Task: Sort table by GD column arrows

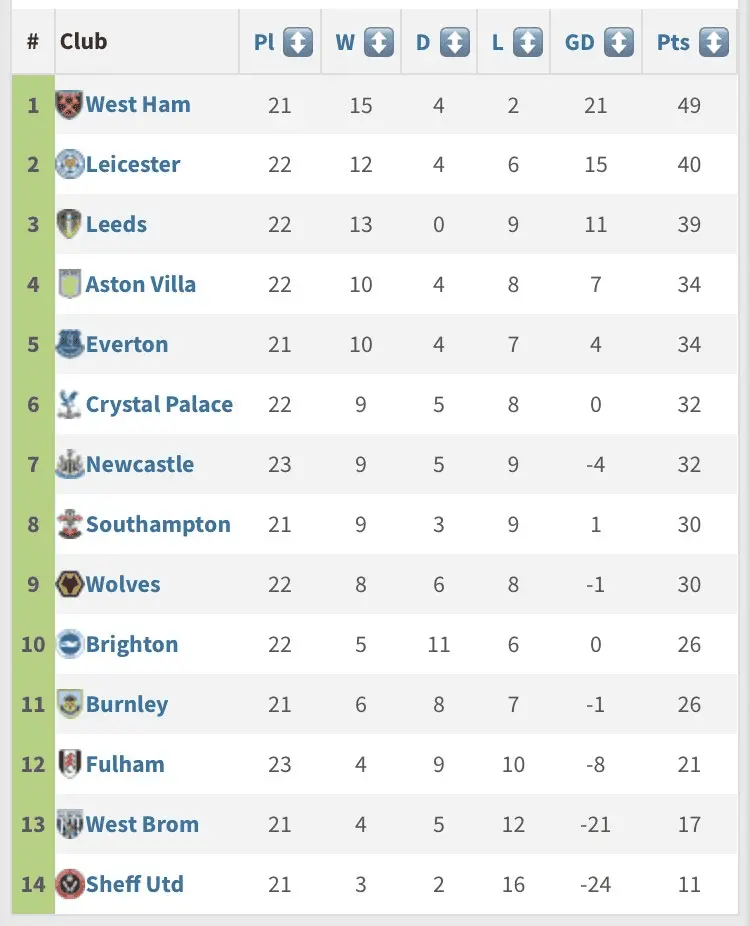Action: [619, 42]
